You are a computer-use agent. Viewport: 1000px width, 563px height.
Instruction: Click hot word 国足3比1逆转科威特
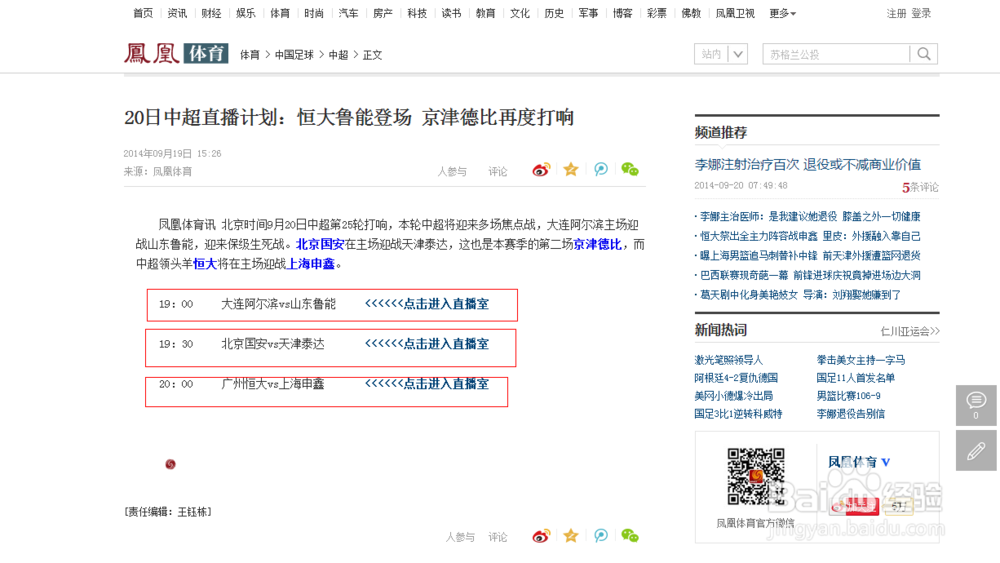click(739, 414)
